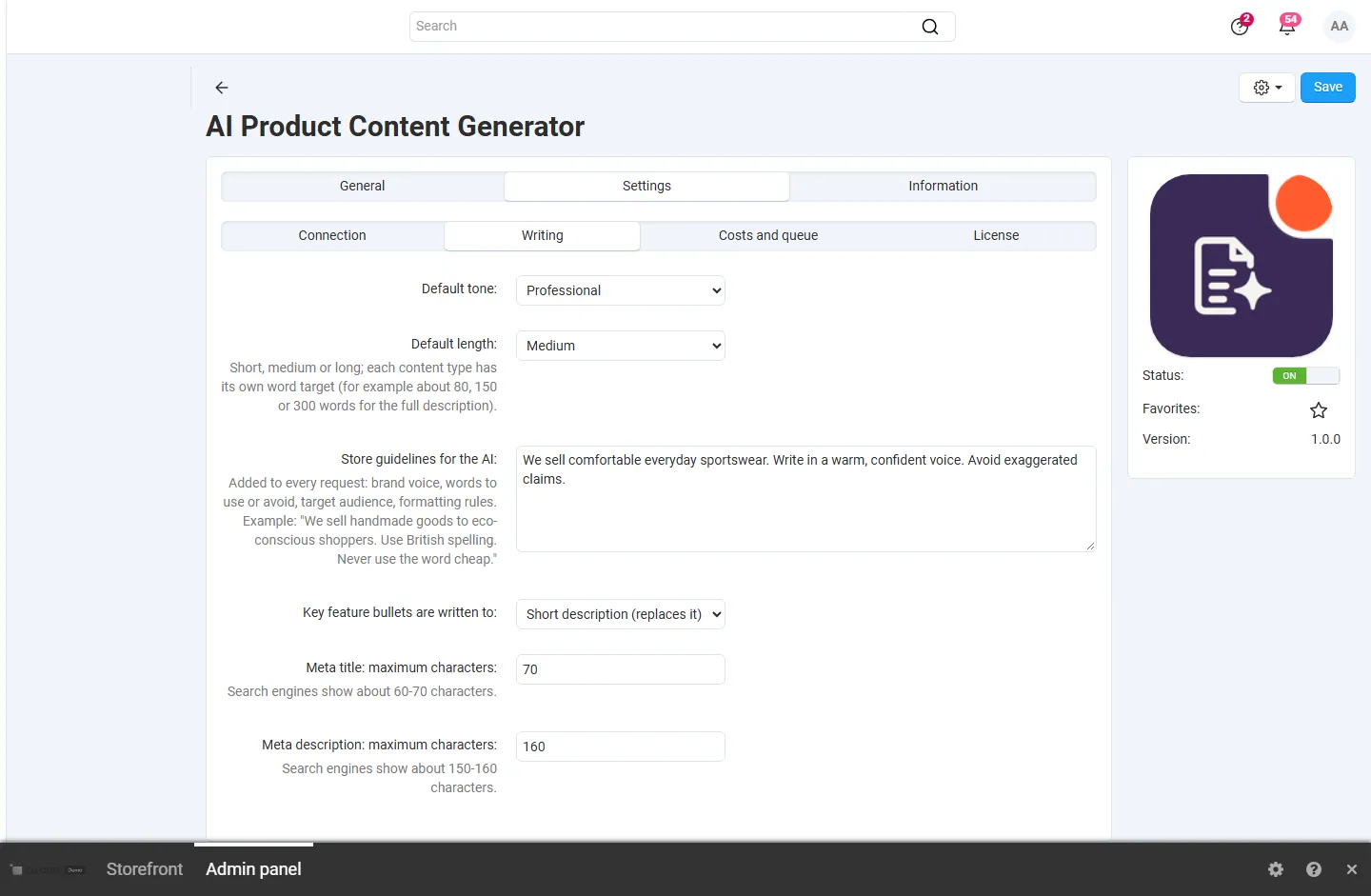Image resolution: width=1371 pixels, height=896 pixels.
Task: Open the Costs and queue sub-tab
Action: pos(768,236)
